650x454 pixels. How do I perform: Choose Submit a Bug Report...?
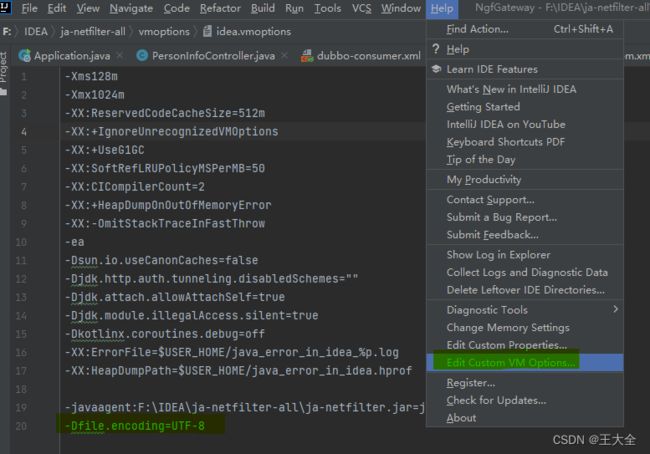[x=525, y=217]
